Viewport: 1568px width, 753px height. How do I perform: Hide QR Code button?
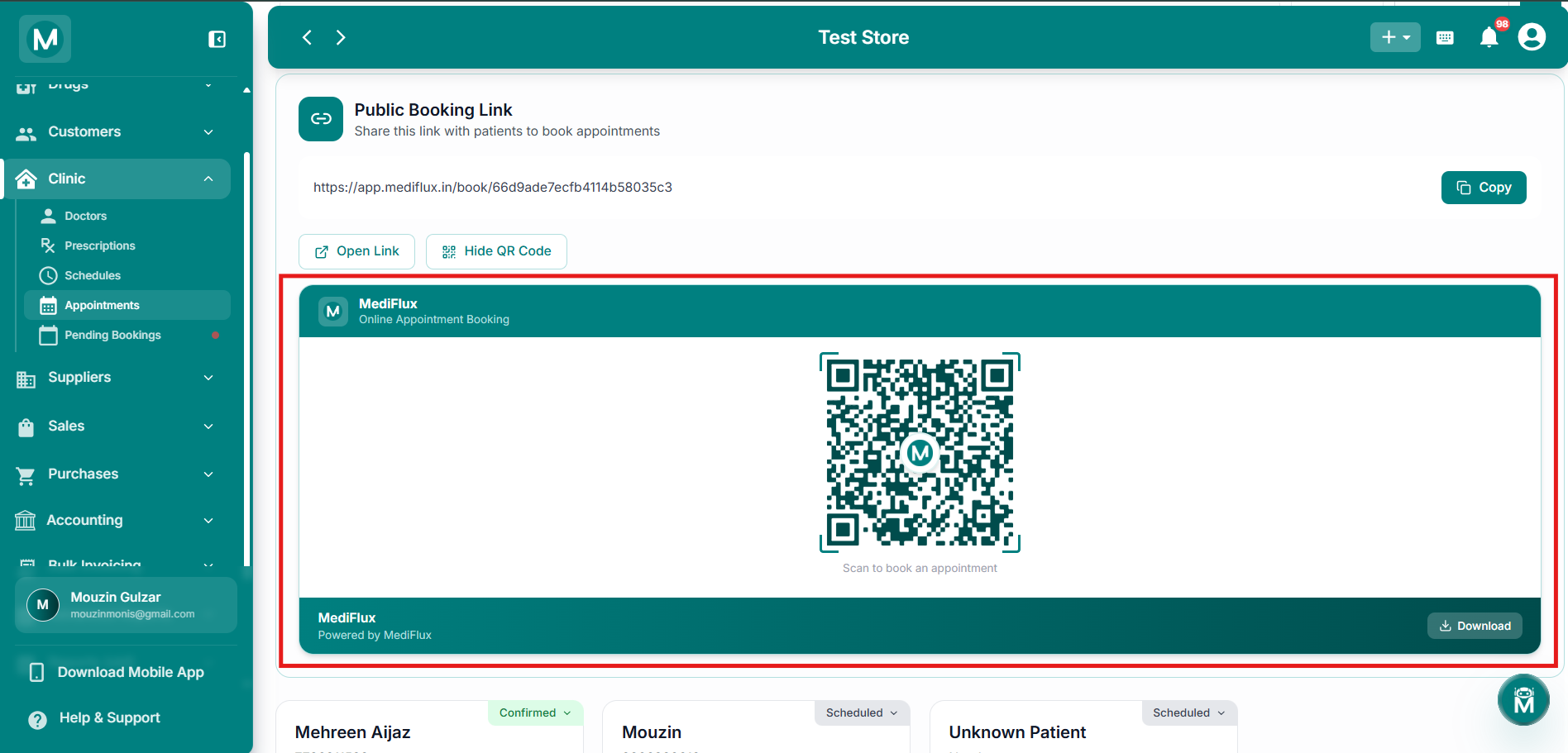click(x=496, y=251)
